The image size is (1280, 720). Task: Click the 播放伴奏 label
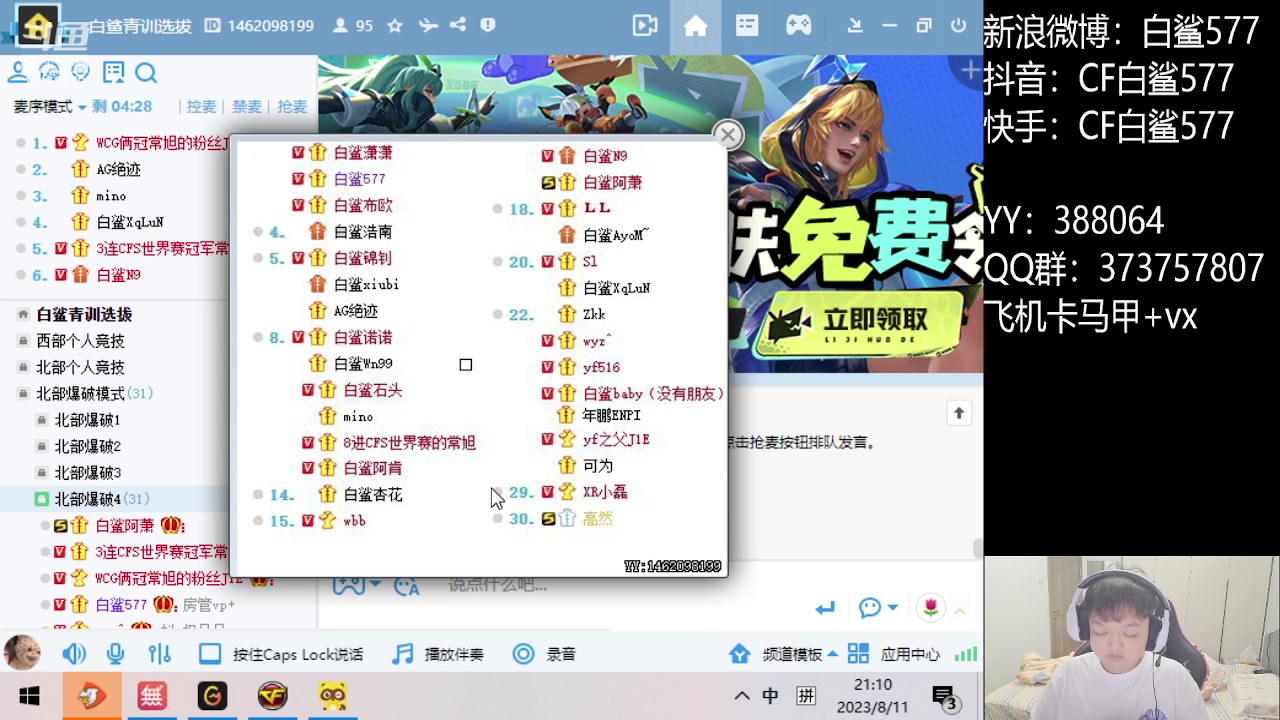pos(454,654)
